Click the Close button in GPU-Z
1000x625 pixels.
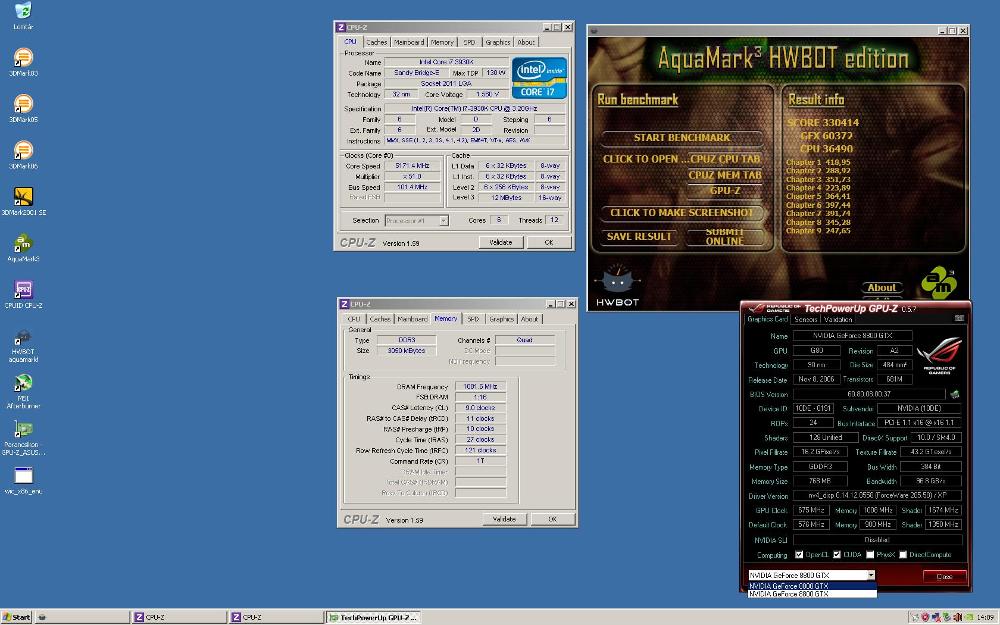pos(945,577)
